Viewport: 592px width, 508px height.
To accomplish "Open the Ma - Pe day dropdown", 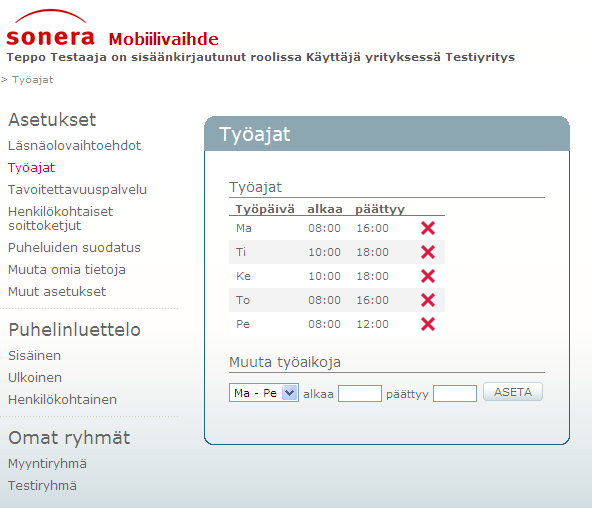I will pos(264,393).
